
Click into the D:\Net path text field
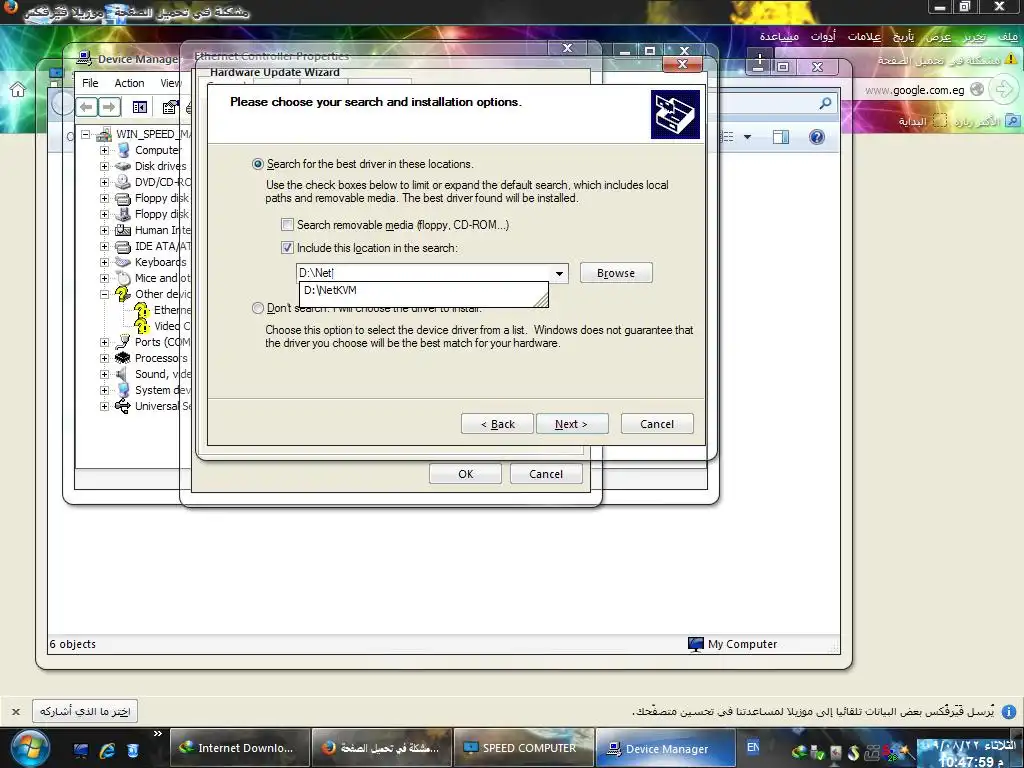pos(424,273)
